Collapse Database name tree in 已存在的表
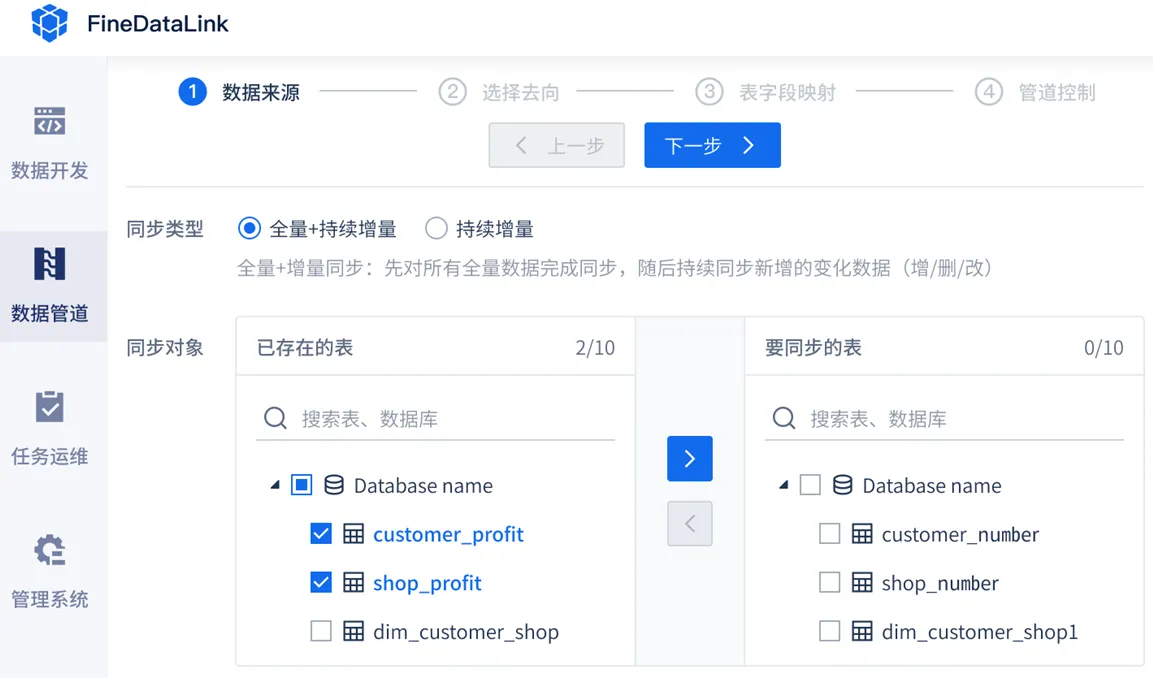 coord(275,485)
